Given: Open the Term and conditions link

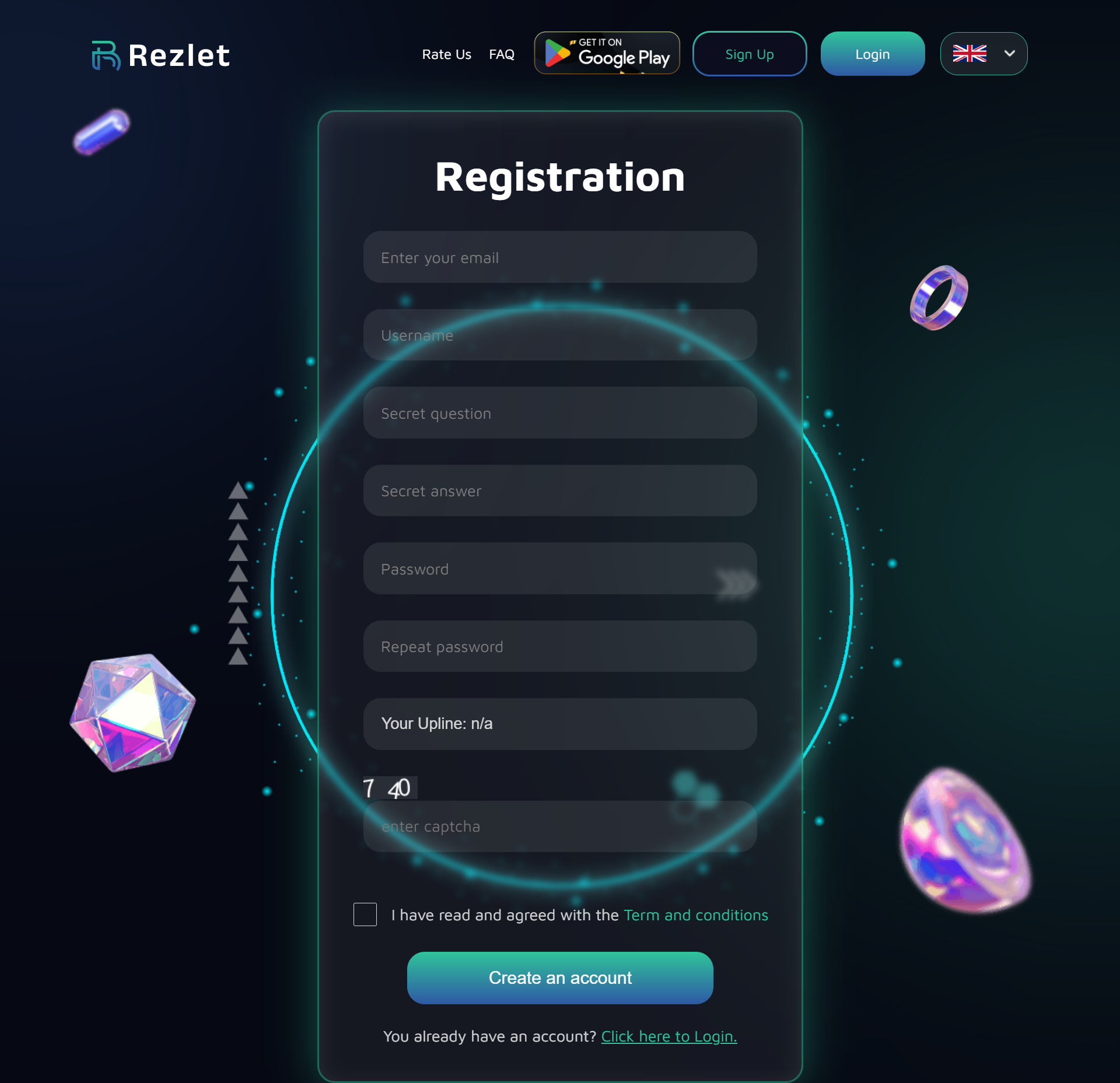Looking at the screenshot, I should [696, 915].
